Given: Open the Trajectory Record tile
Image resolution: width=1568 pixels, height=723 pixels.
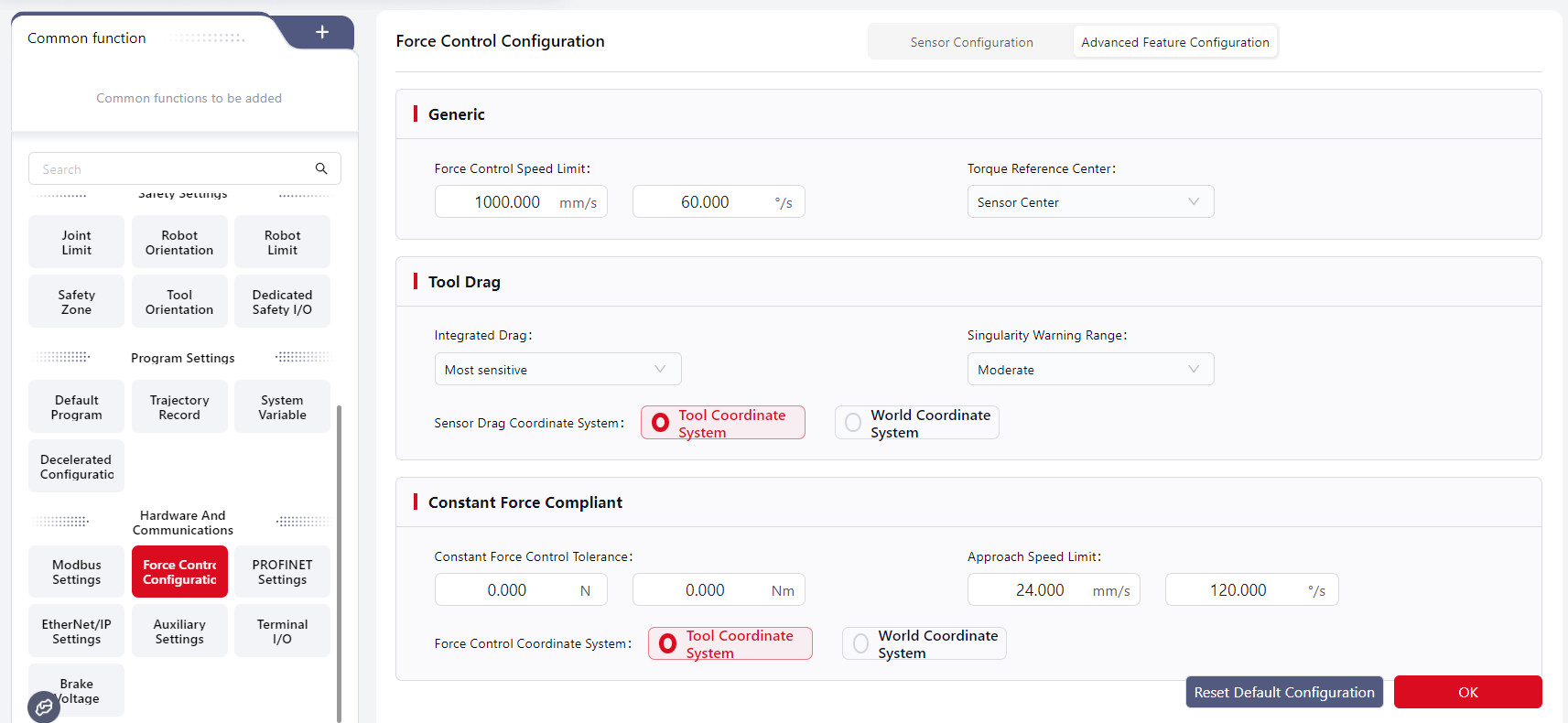Looking at the screenshot, I should click(x=179, y=407).
